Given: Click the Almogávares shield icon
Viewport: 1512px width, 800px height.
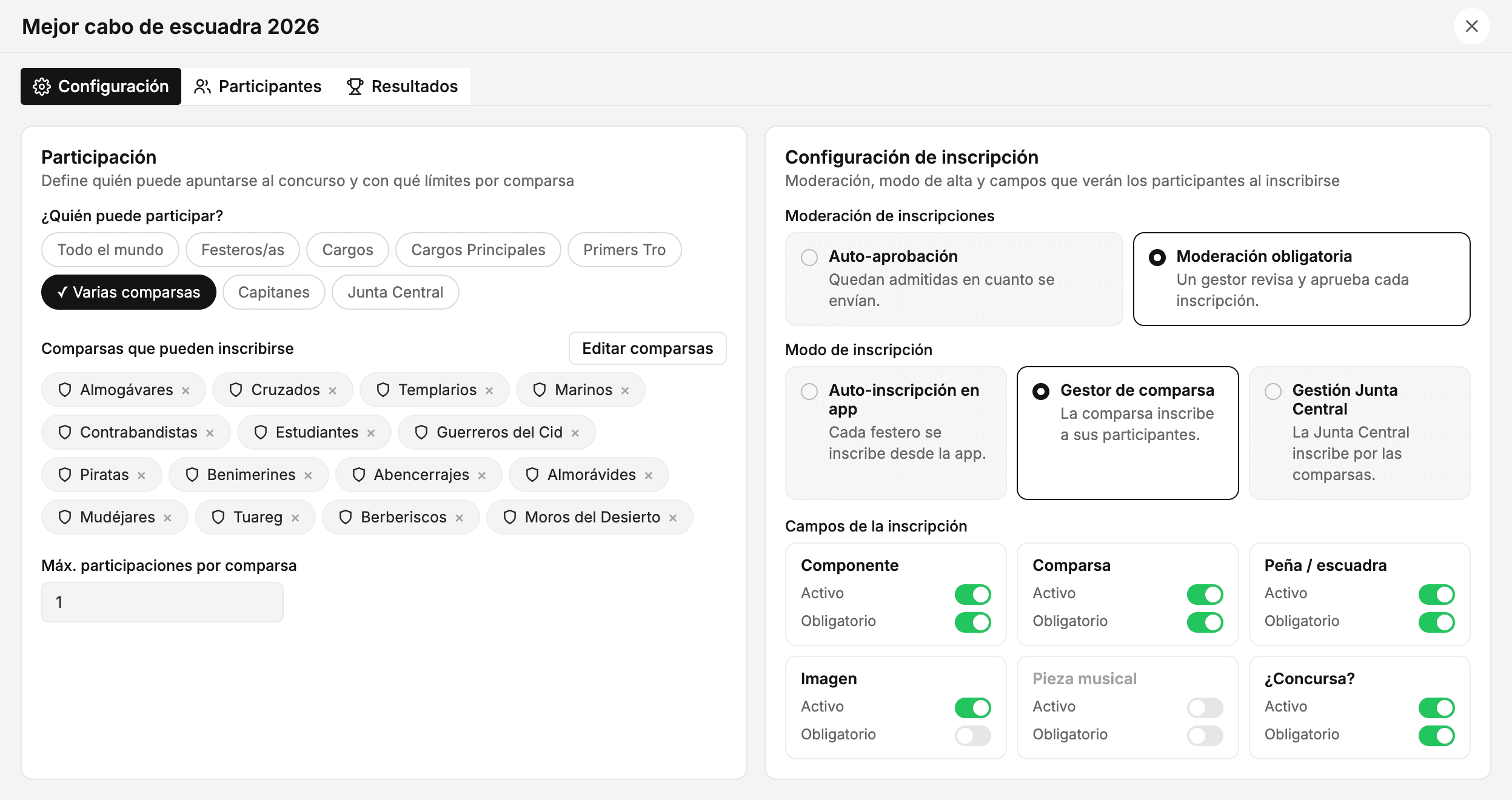Looking at the screenshot, I should pos(65,390).
